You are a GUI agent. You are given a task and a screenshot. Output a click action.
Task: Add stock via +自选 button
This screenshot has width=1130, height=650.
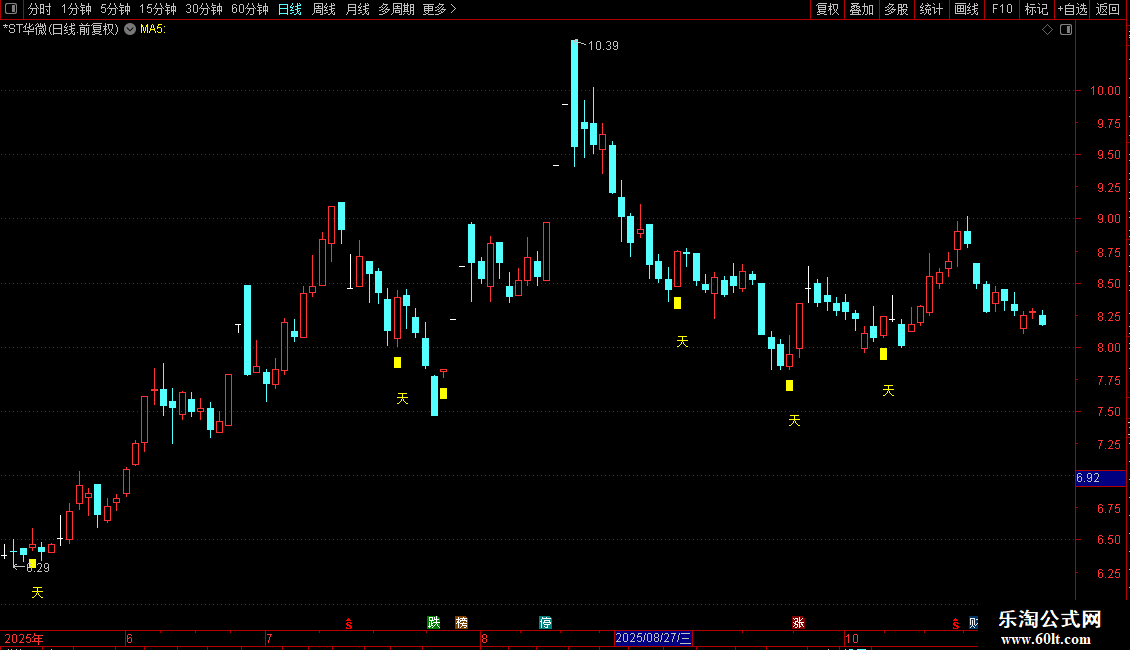tap(1072, 9)
